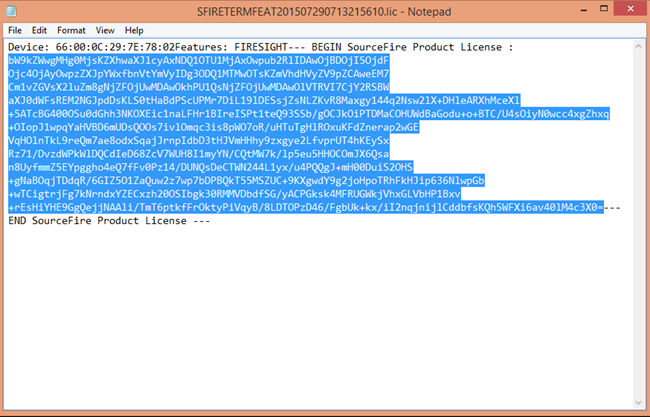Image resolution: width=650 pixels, height=417 pixels.
Task: Click the line starting with Ojc4OjAyOwpz
Action: click(x=199, y=74)
